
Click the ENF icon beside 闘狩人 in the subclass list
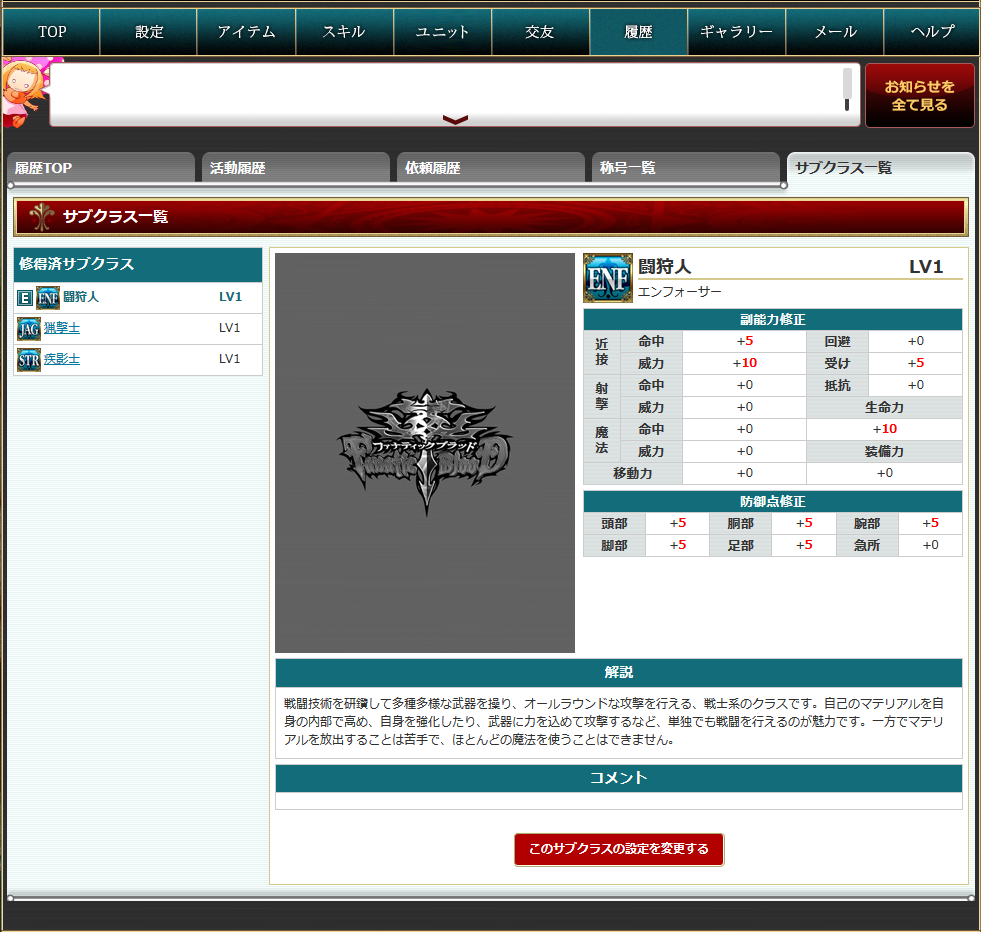click(48, 298)
